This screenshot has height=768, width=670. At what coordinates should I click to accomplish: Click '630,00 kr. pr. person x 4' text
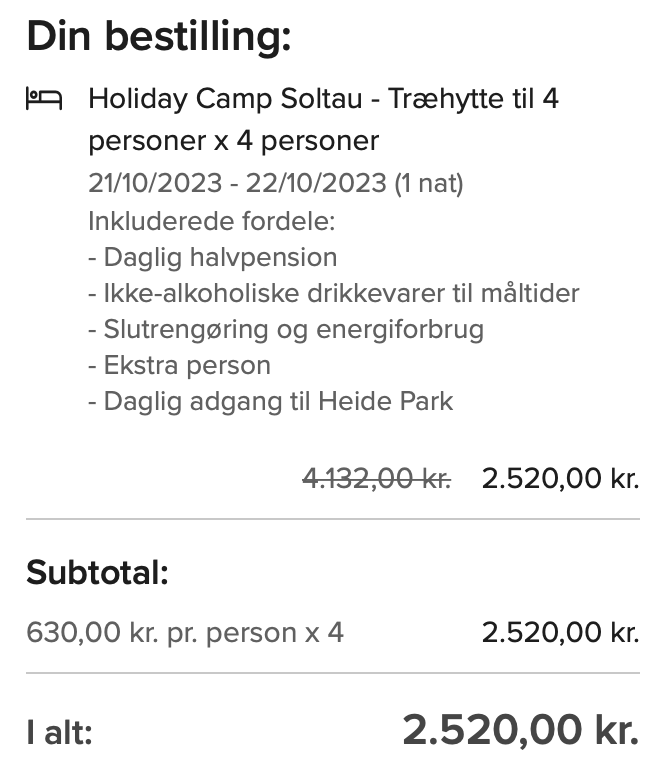(185, 632)
